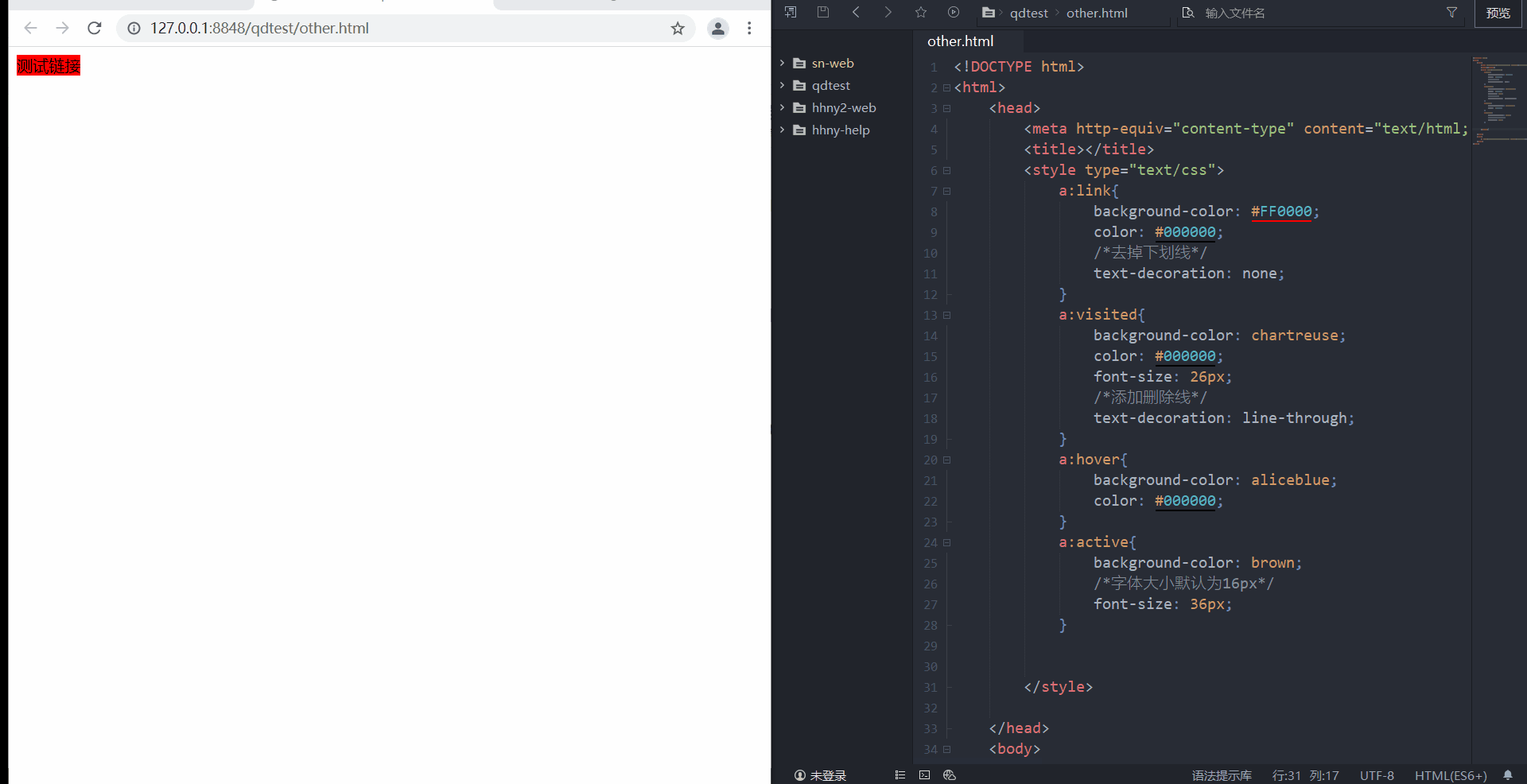Expand the hhny-help project folder
This screenshot has width=1527, height=784.
(783, 130)
